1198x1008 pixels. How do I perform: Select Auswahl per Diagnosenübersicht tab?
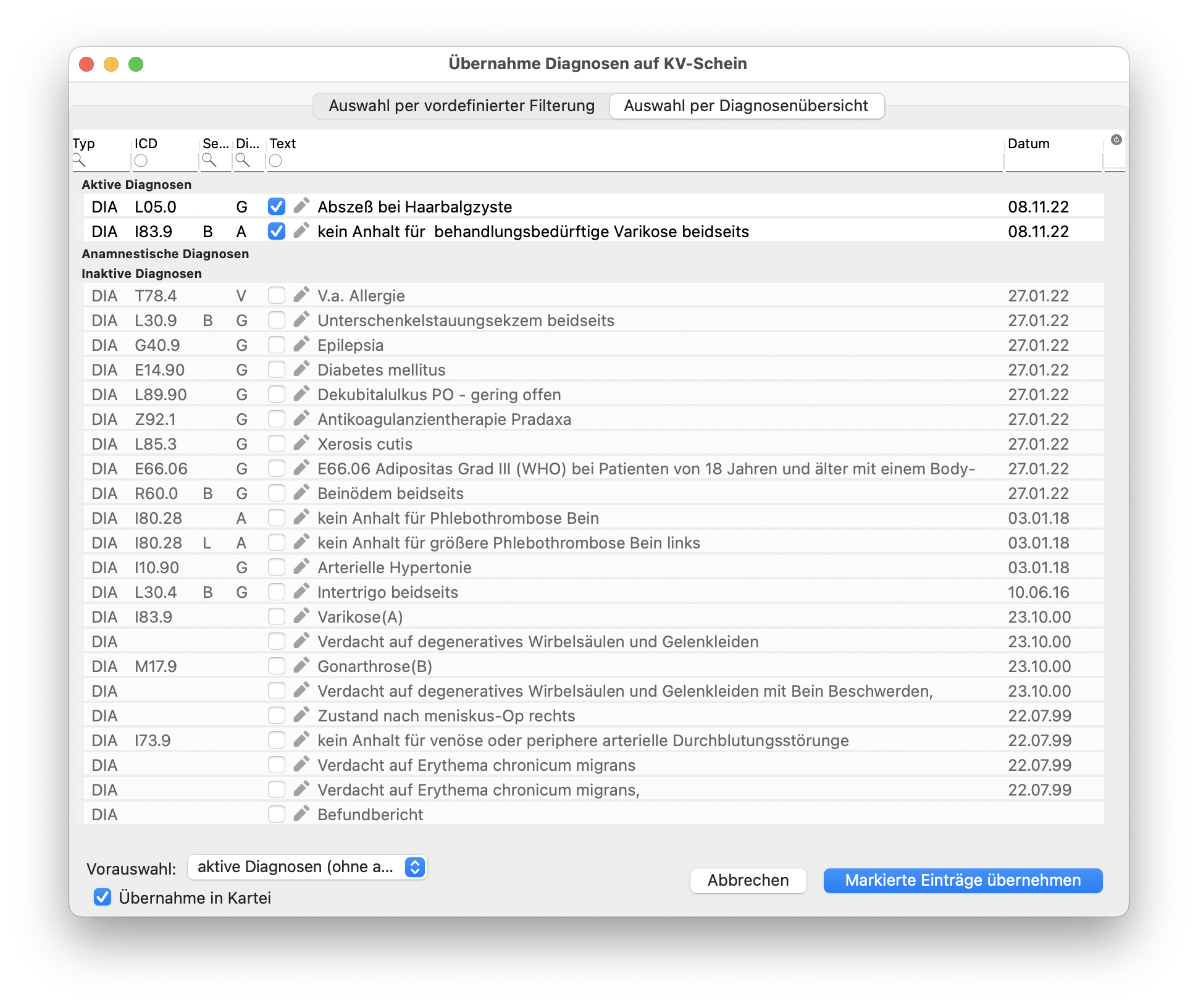pyautogui.click(x=746, y=106)
